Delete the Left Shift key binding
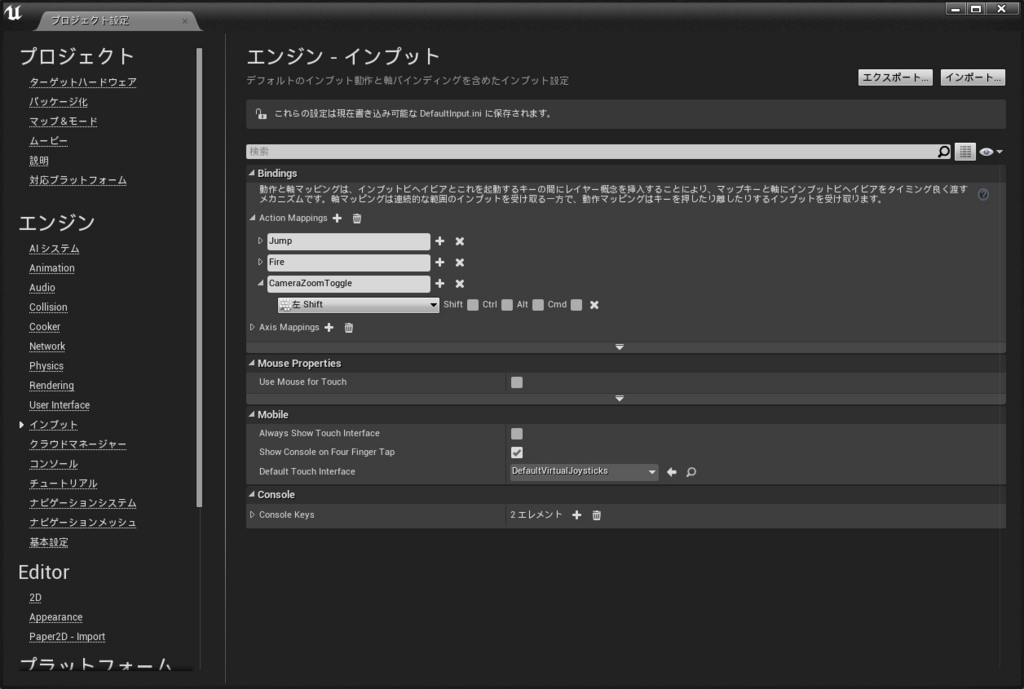 click(594, 305)
